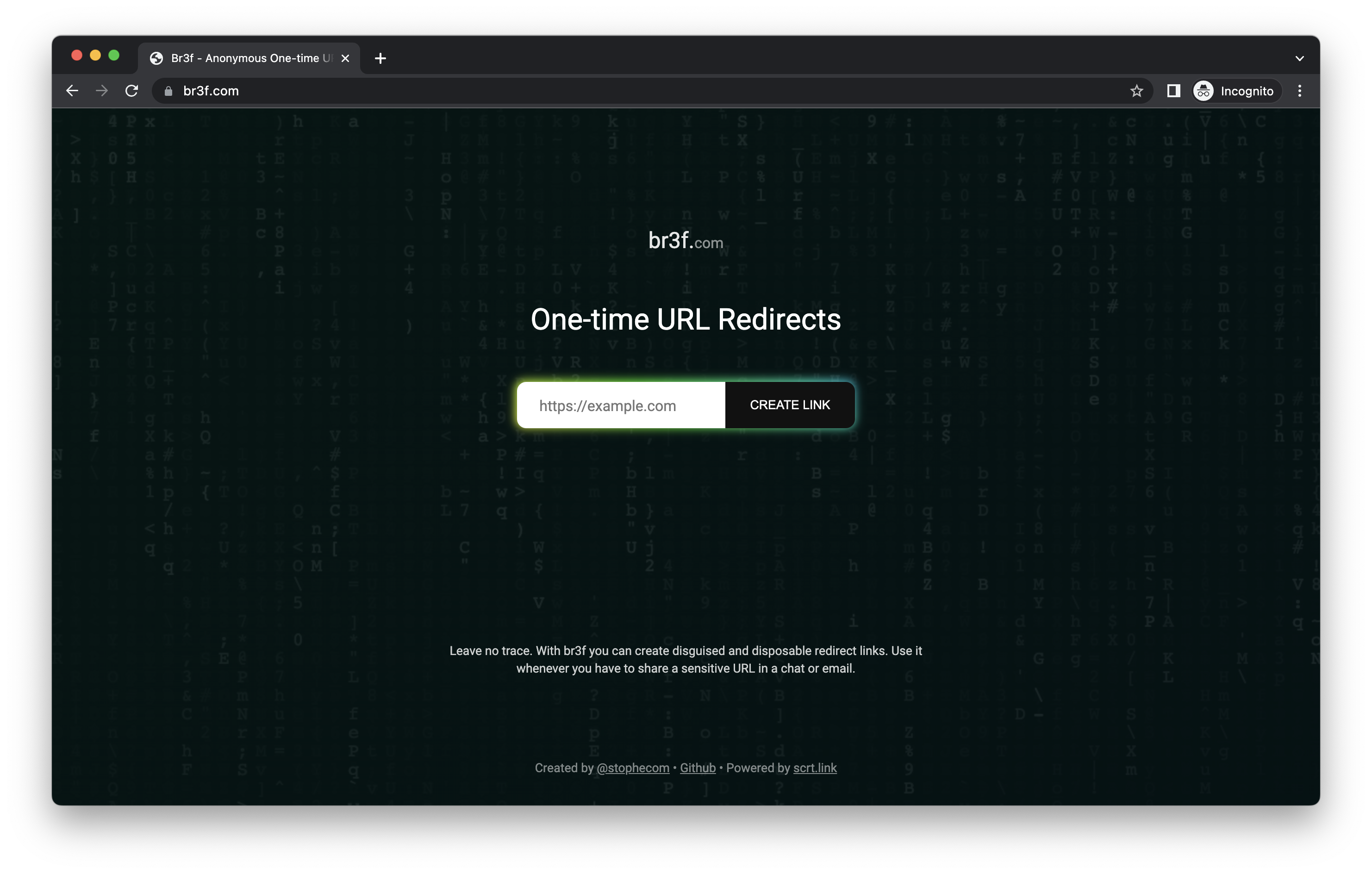Visit the scrt.link footer link
This screenshot has width=1372, height=874.
[x=815, y=768]
